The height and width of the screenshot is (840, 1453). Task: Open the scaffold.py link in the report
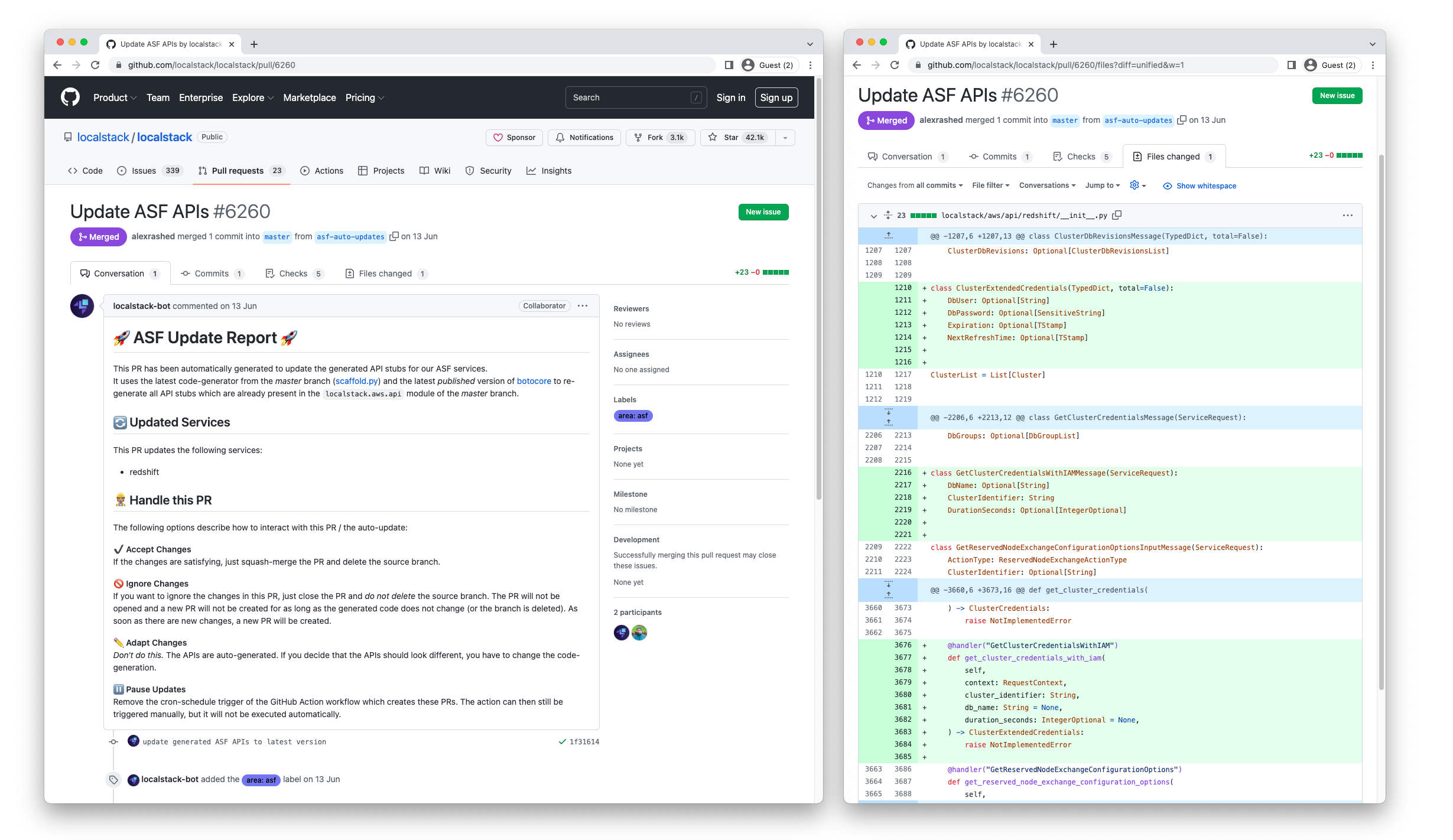(x=356, y=381)
